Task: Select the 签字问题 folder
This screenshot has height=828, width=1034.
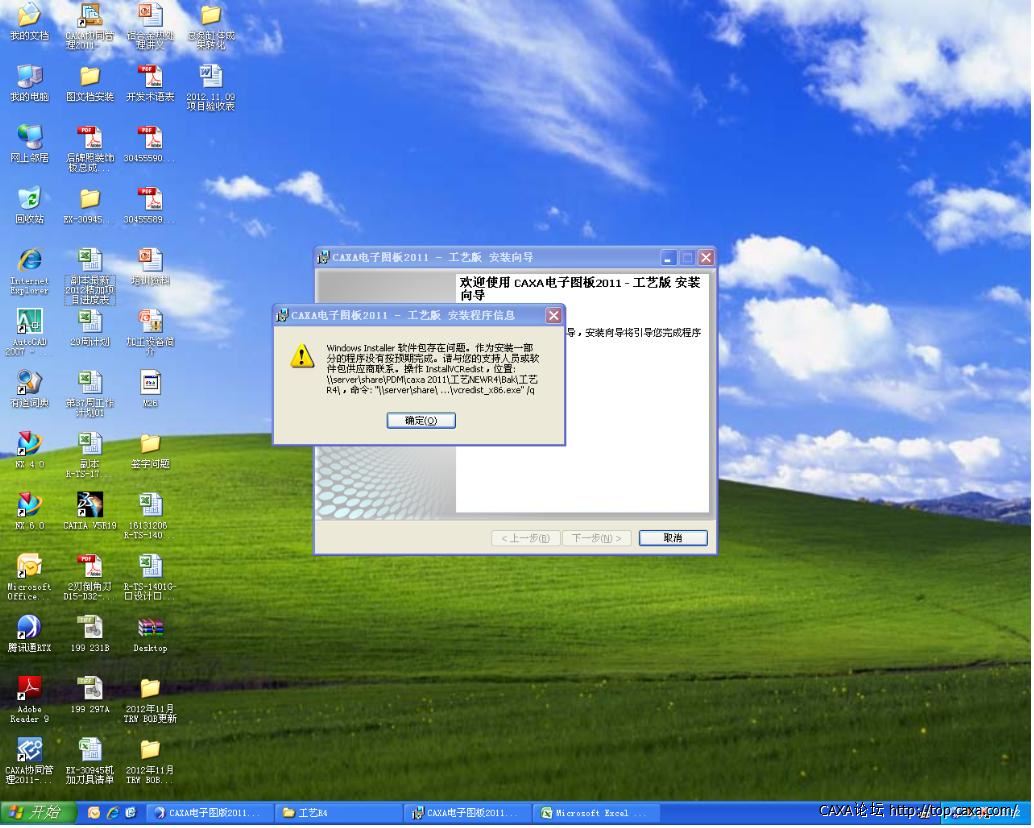Action: click(x=150, y=450)
